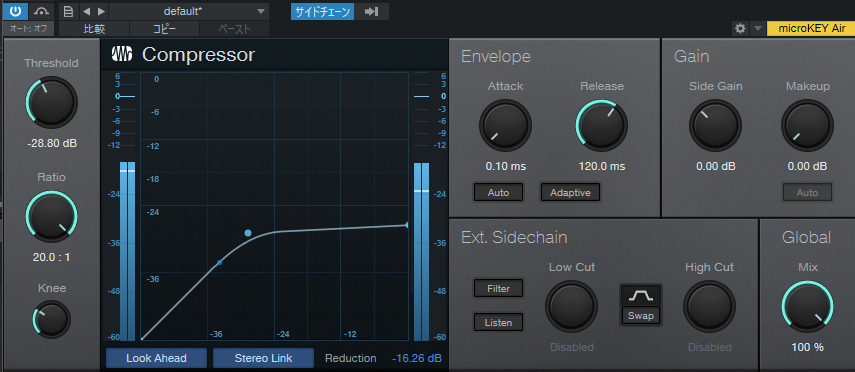Go to next preset with right arrow
Viewport: 855px width, 372px height.
[101, 11]
